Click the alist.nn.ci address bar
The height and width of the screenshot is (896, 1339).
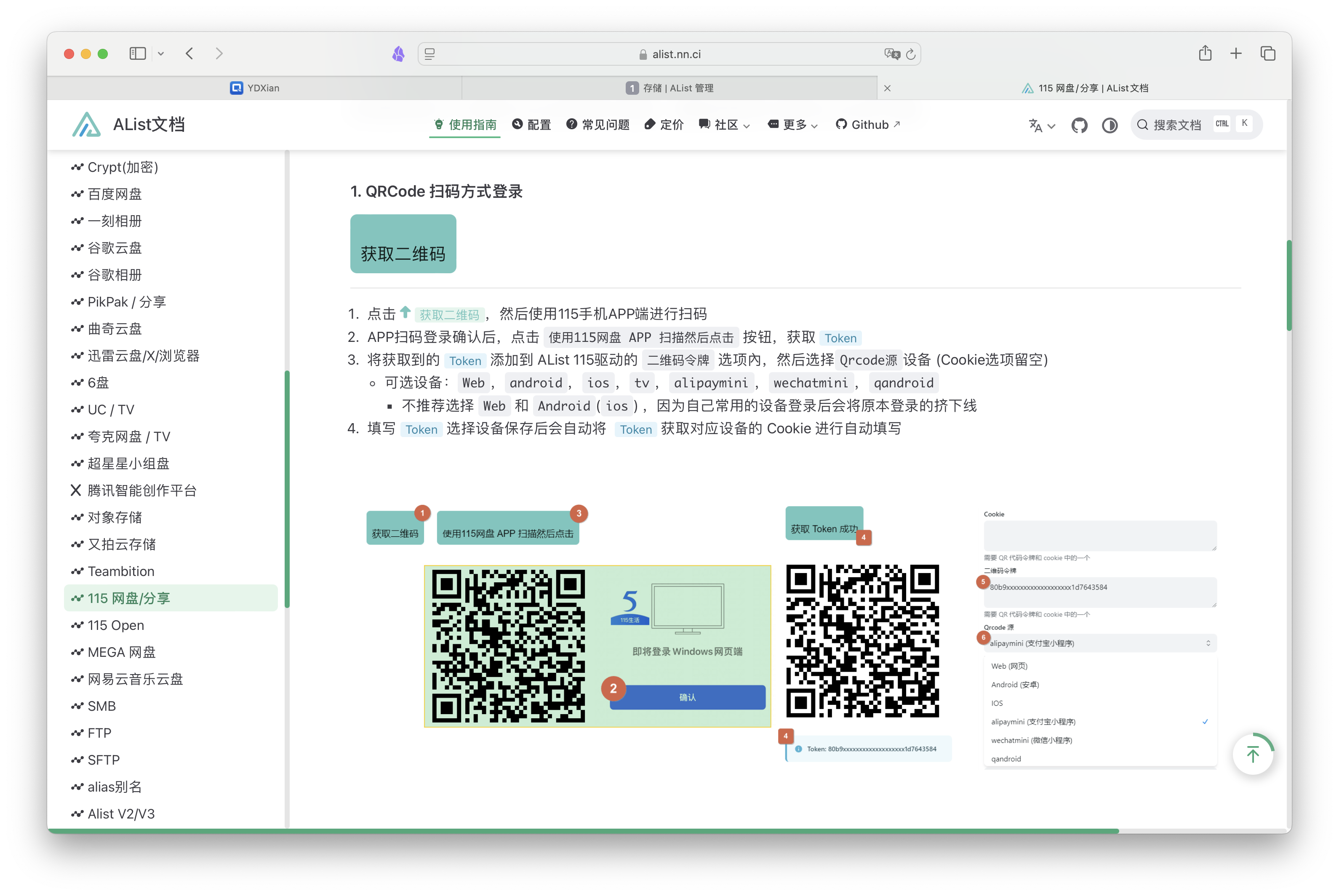tap(669, 54)
